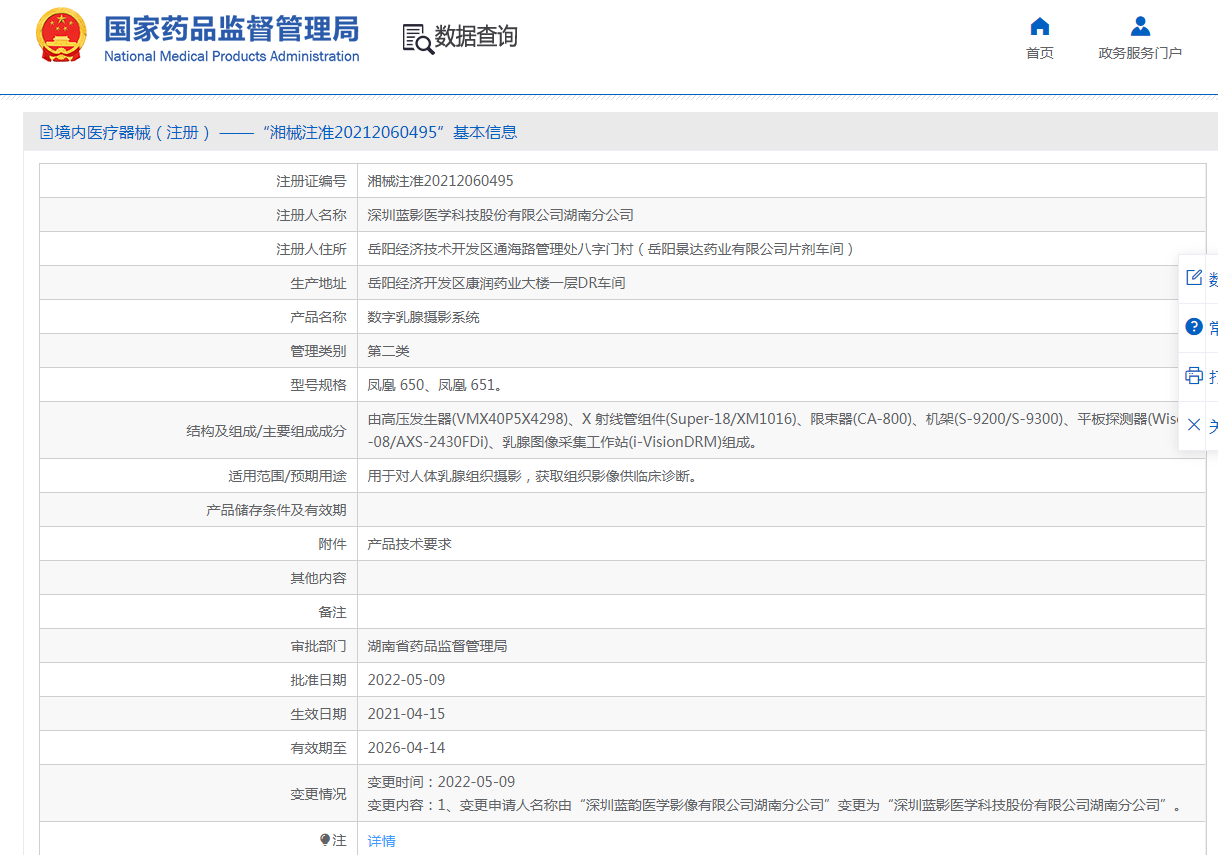Click the 适用范围/预期用途 label cell

(x=198, y=476)
